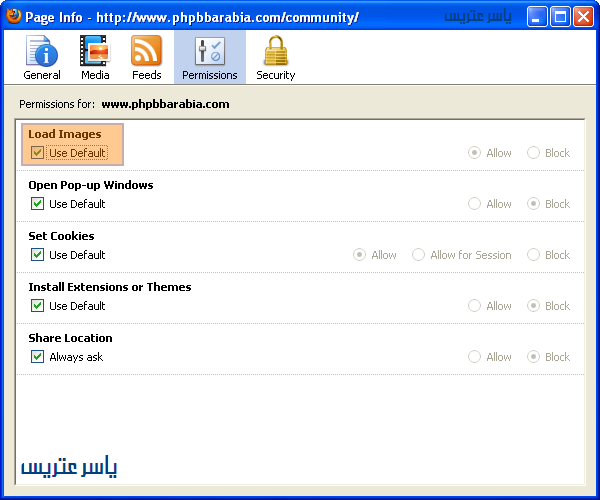This screenshot has width=600, height=500.
Task: Uncheck Use Default for Install Extensions
Action: (x=38, y=306)
